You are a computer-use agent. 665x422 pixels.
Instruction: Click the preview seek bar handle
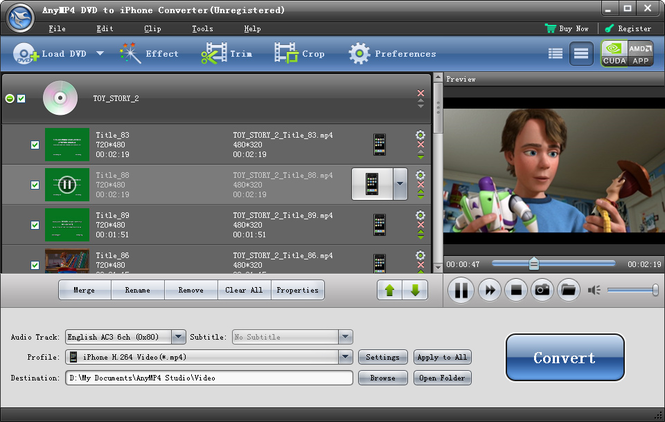[534, 264]
